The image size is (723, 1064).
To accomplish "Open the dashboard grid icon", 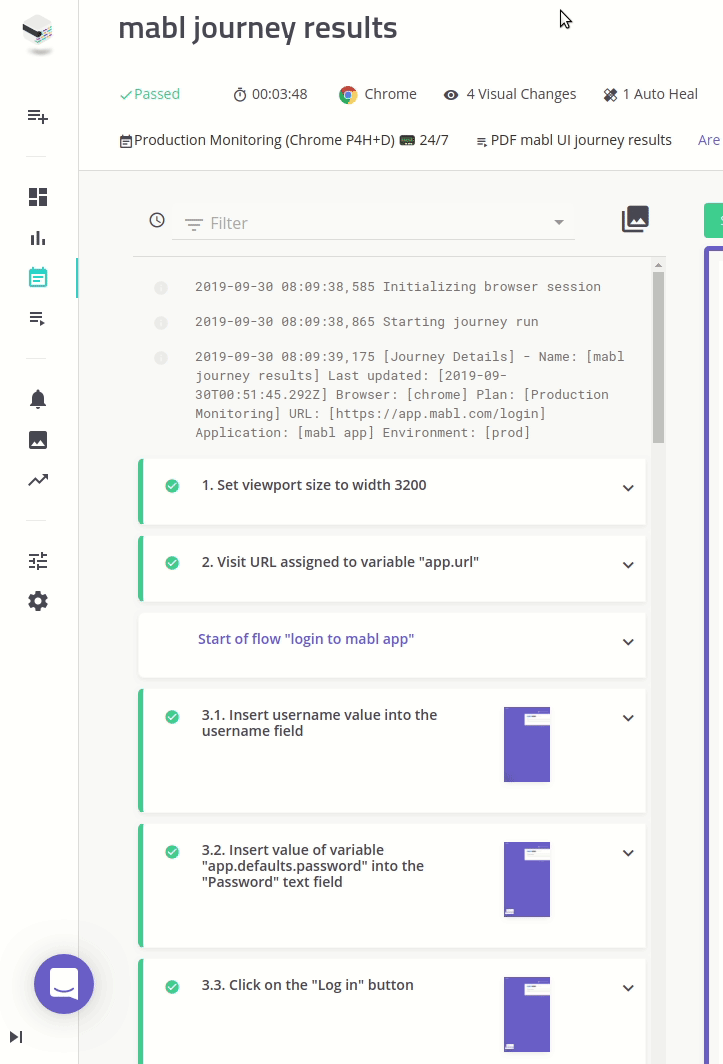I will coord(38,197).
